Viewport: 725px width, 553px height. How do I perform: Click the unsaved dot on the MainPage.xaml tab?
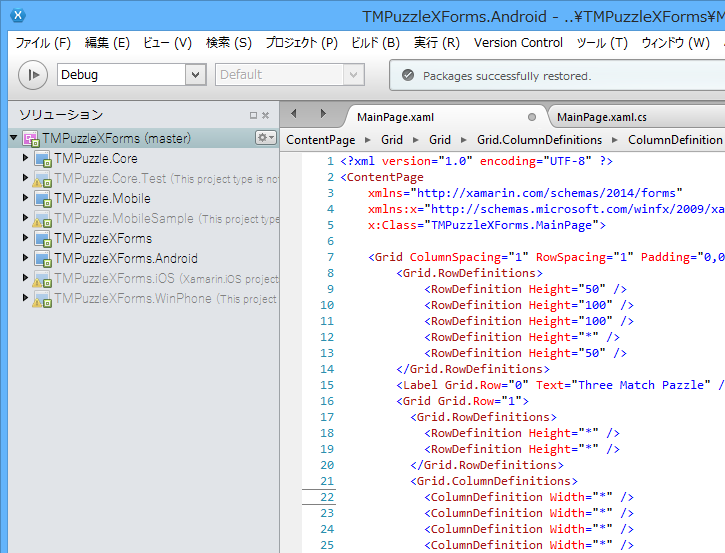click(532, 117)
